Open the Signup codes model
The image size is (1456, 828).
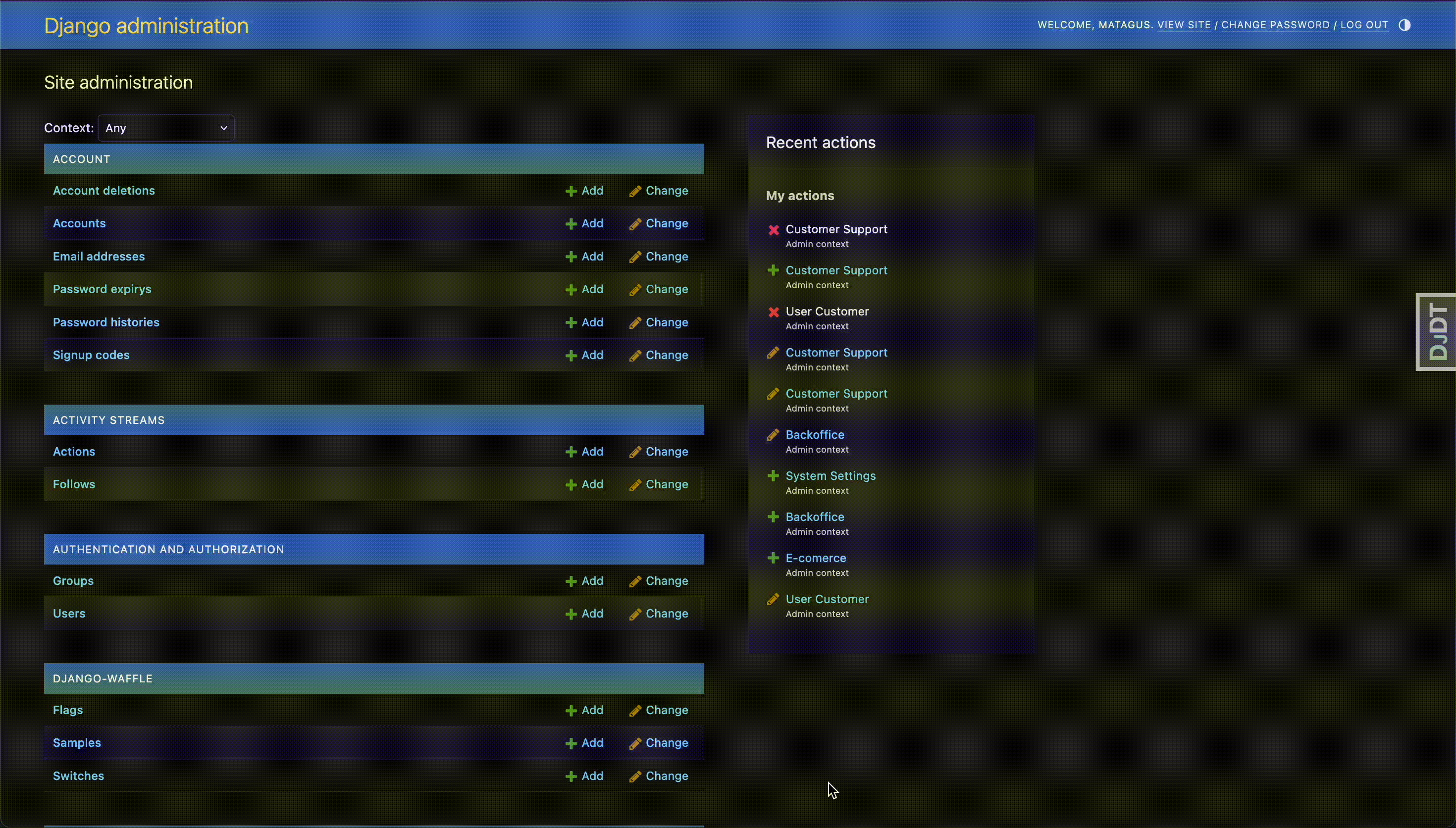click(91, 354)
